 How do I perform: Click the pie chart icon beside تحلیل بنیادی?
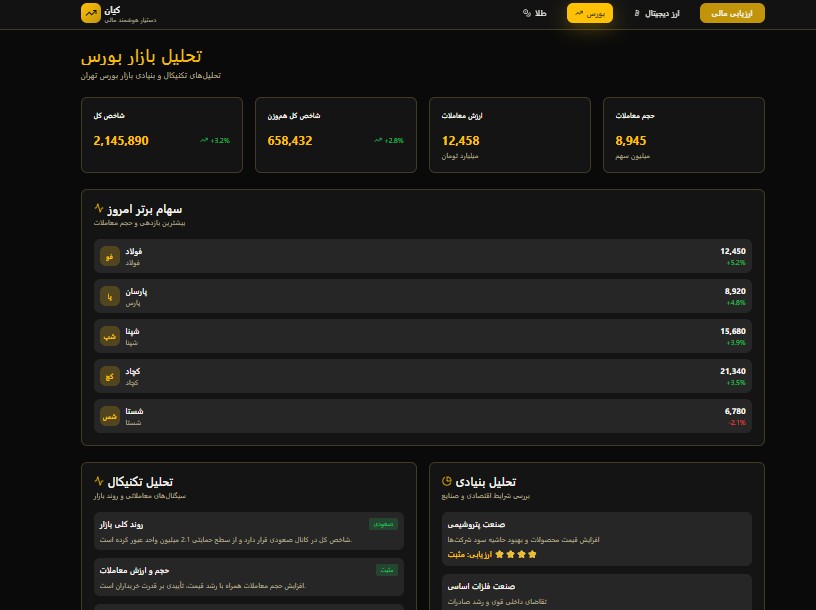[x=446, y=481]
